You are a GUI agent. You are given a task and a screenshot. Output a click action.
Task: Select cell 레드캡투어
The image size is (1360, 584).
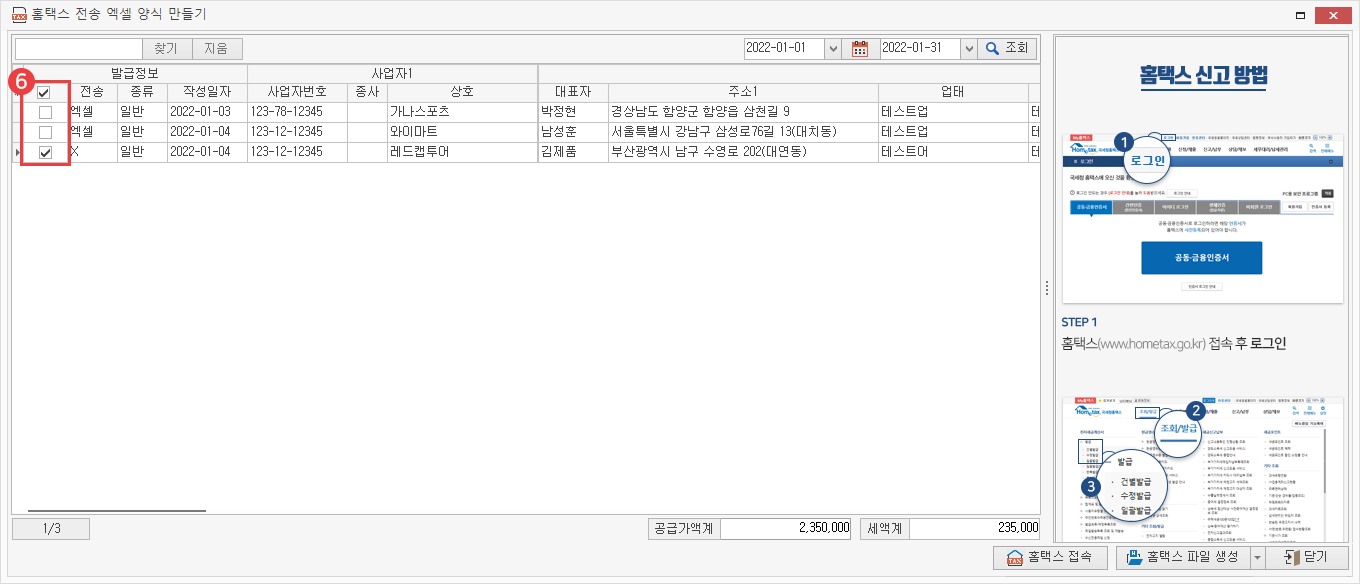pos(462,152)
